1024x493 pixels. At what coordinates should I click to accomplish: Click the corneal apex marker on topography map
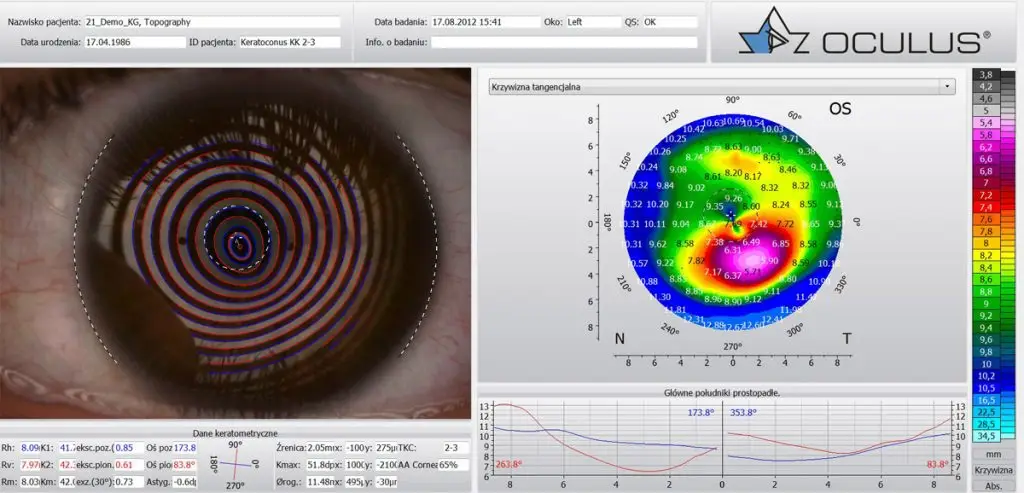click(732, 214)
